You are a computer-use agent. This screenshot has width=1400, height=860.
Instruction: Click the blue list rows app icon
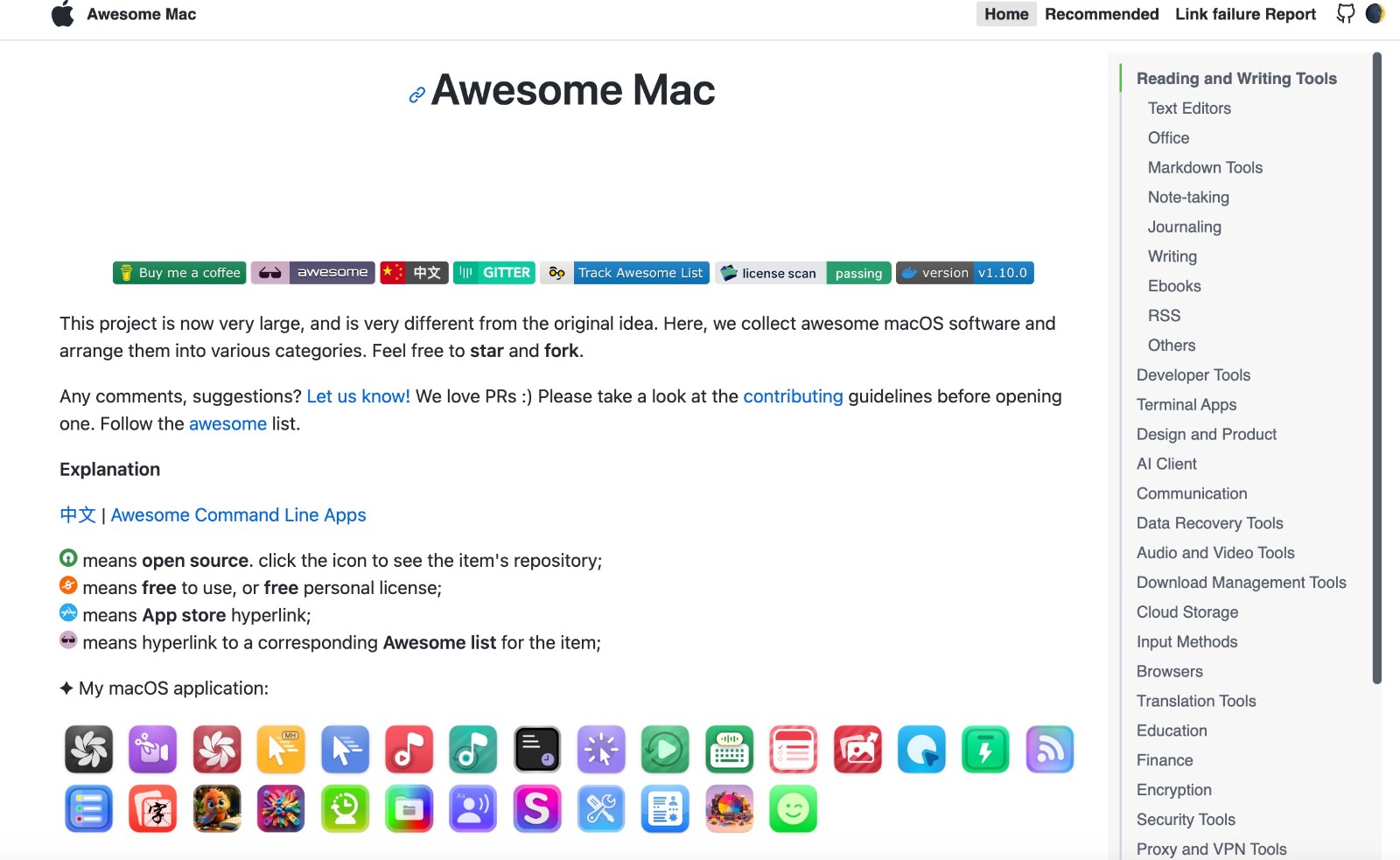(88, 808)
